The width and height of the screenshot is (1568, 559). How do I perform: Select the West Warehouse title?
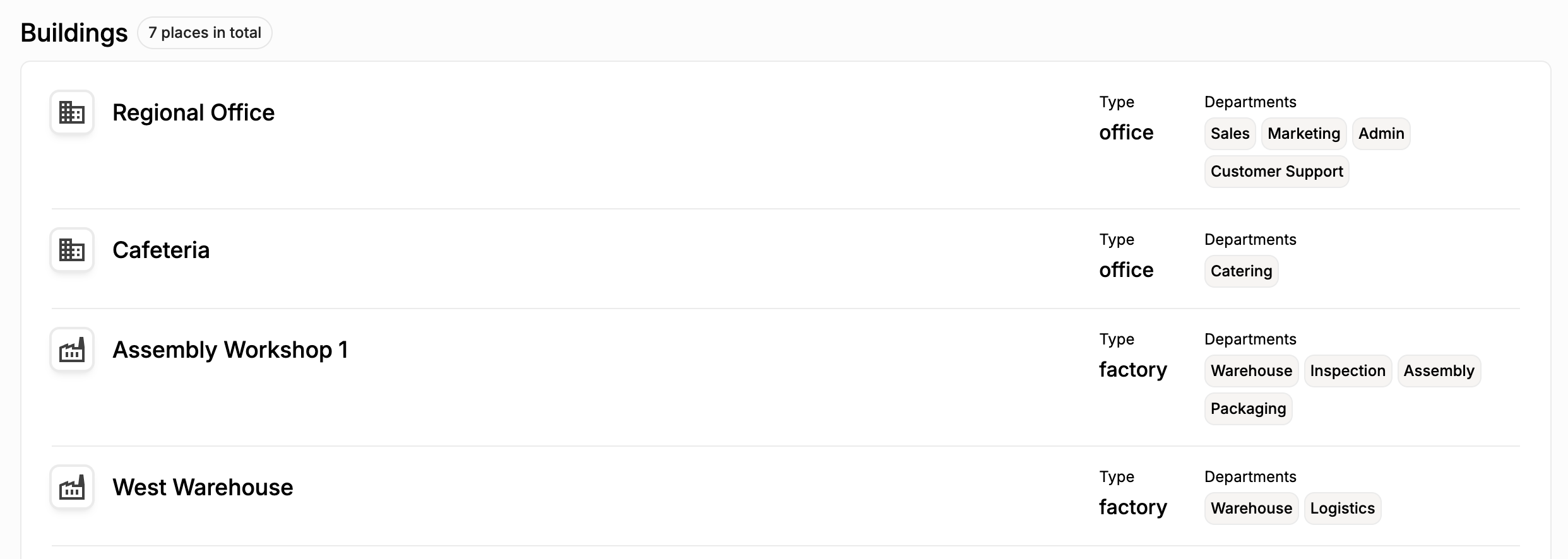click(x=203, y=488)
